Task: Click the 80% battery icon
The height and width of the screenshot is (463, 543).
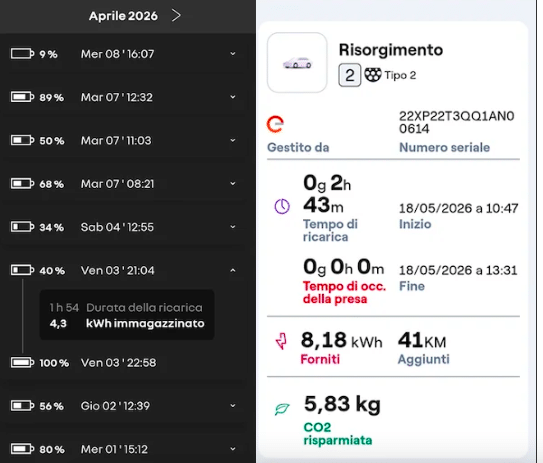Action: click(22, 449)
